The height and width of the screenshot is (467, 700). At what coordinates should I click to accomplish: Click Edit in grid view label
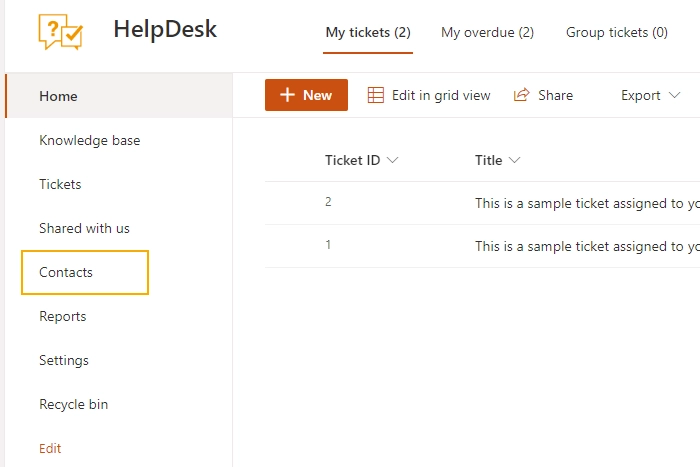pyautogui.click(x=441, y=95)
